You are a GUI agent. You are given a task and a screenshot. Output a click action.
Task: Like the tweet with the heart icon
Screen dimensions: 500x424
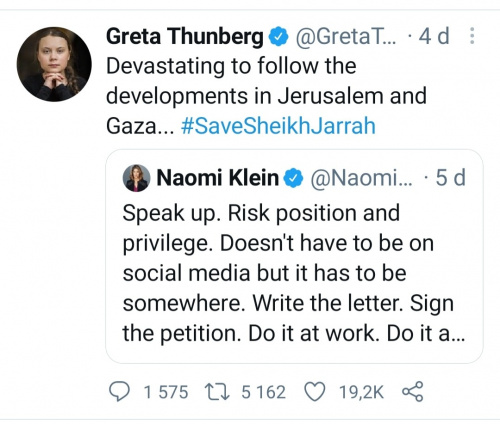point(315,392)
